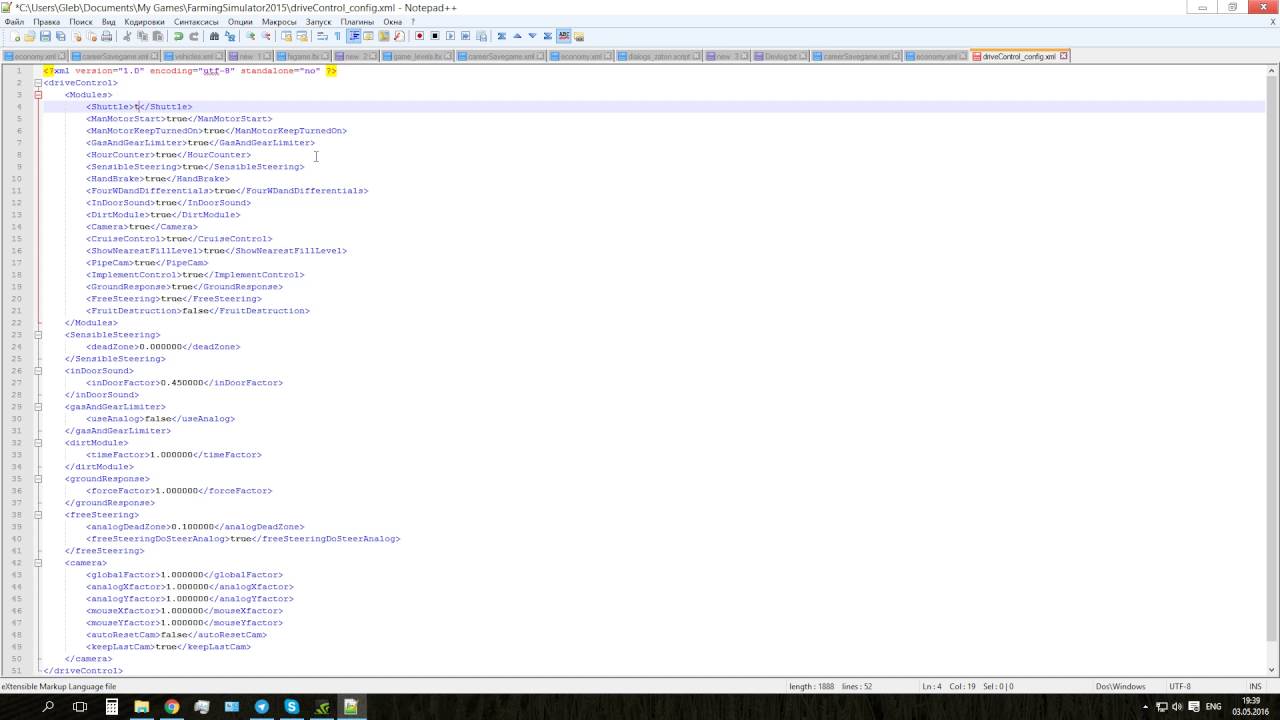
Task: Click the Copy toolbar icon
Action: (142, 36)
